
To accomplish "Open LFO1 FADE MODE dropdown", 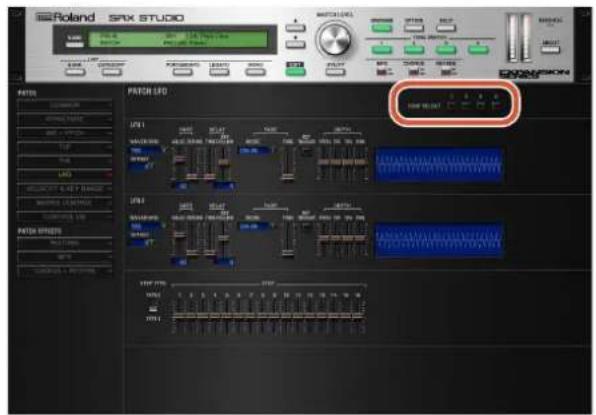I will tap(256, 150).
